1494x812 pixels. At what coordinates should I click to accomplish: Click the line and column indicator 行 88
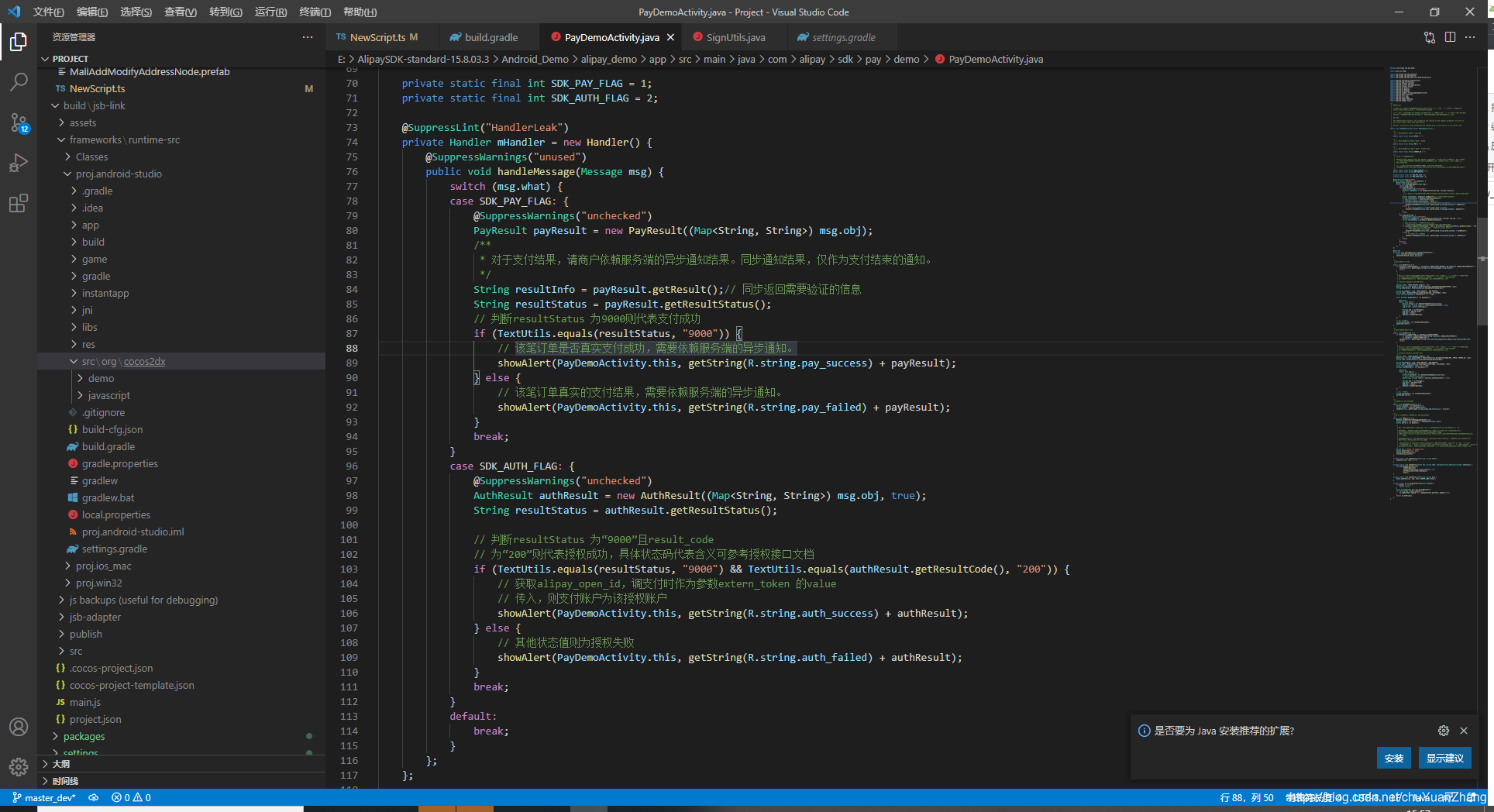(x=1247, y=797)
